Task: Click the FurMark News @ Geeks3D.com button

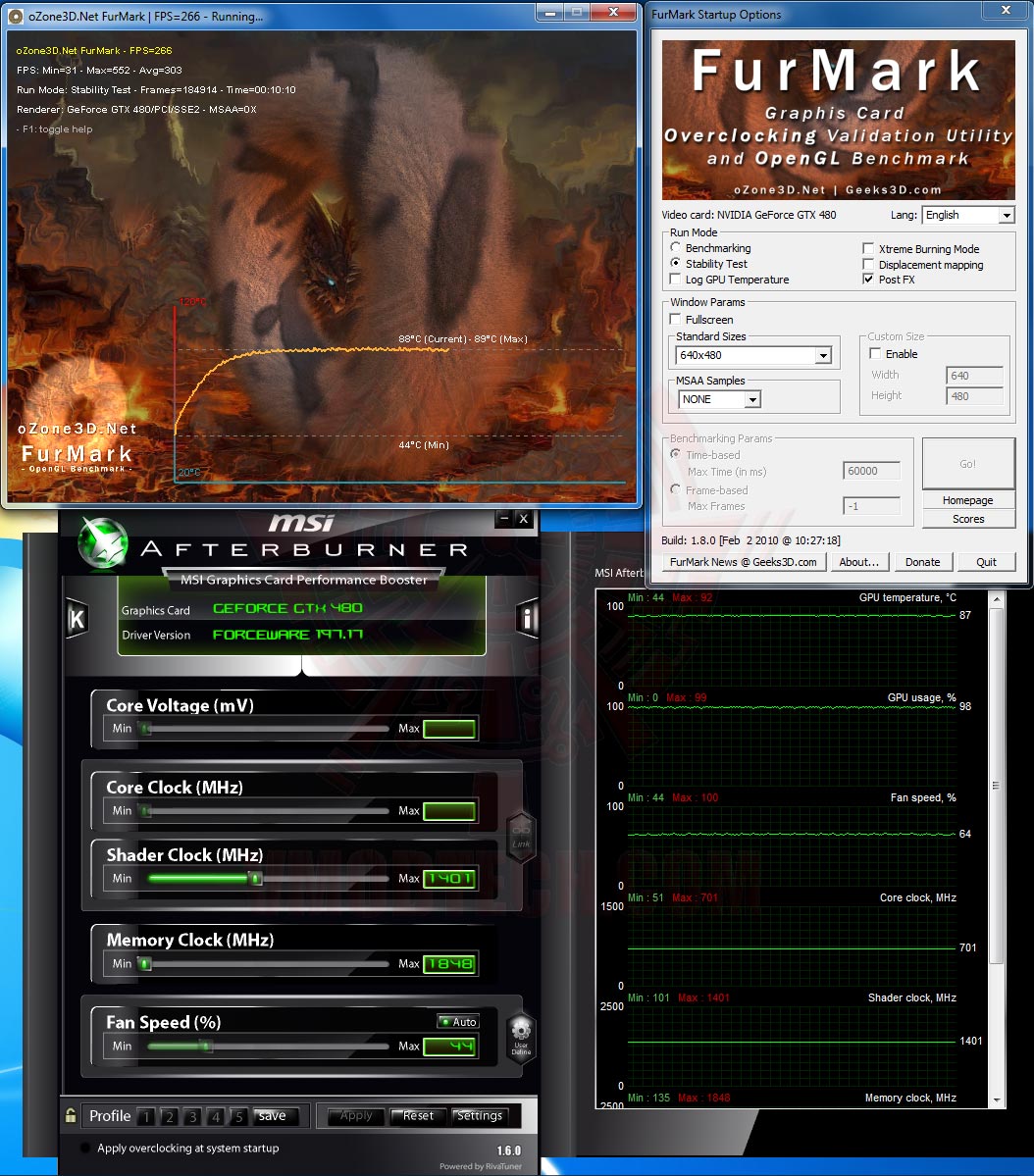Action: (744, 562)
